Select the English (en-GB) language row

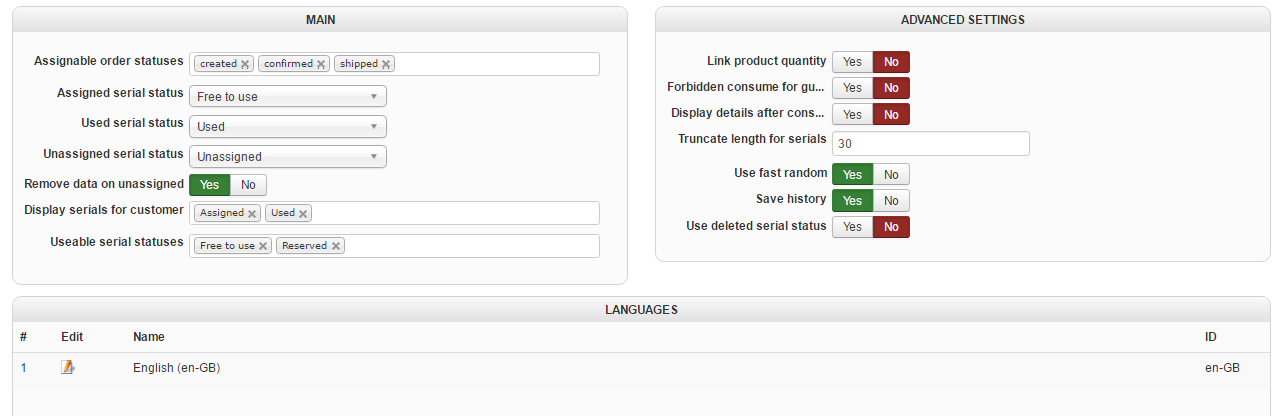point(176,368)
